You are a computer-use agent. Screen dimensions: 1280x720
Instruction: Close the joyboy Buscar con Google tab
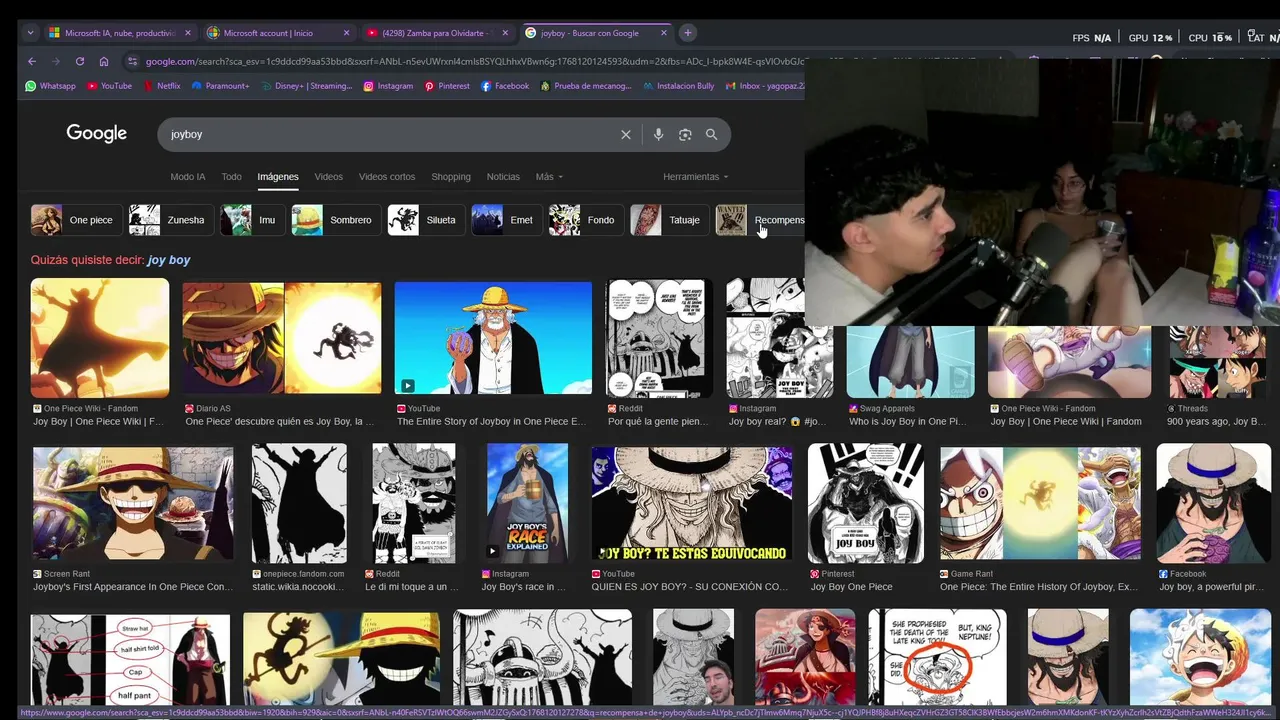(x=664, y=33)
